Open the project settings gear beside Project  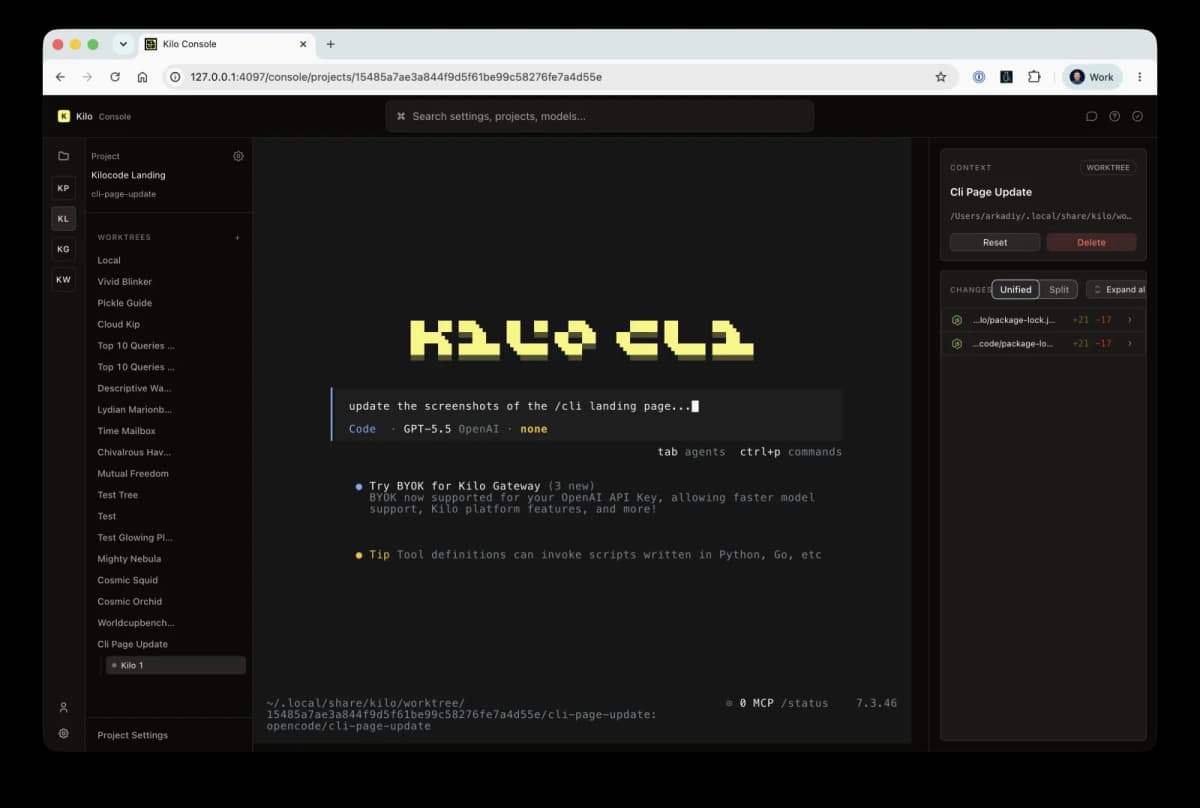(238, 156)
